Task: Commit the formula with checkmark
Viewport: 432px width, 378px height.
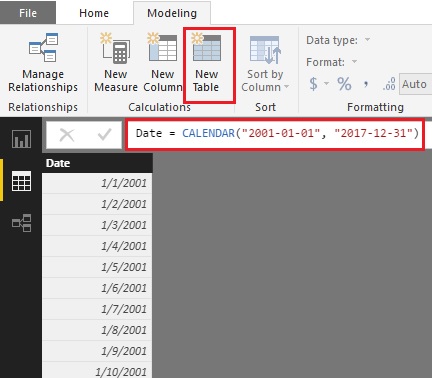Action: point(104,135)
